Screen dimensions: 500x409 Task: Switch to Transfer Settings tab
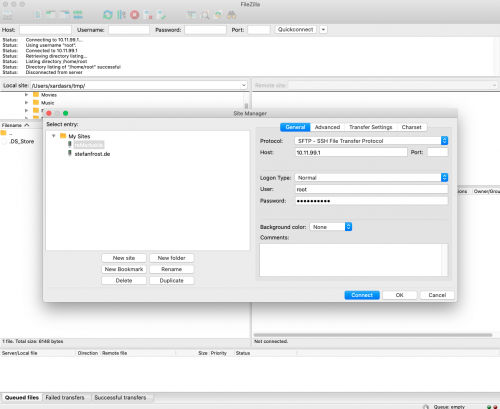pos(370,127)
